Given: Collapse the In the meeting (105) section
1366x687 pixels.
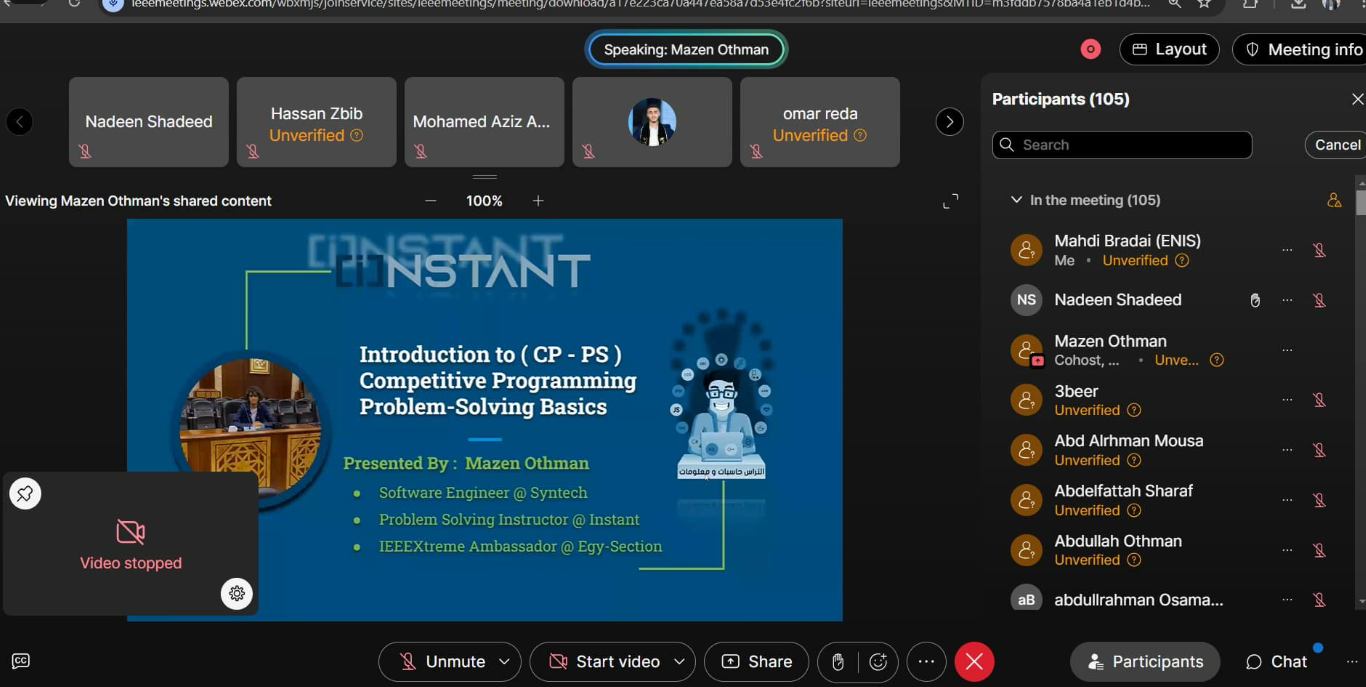Looking at the screenshot, I should 1017,200.
